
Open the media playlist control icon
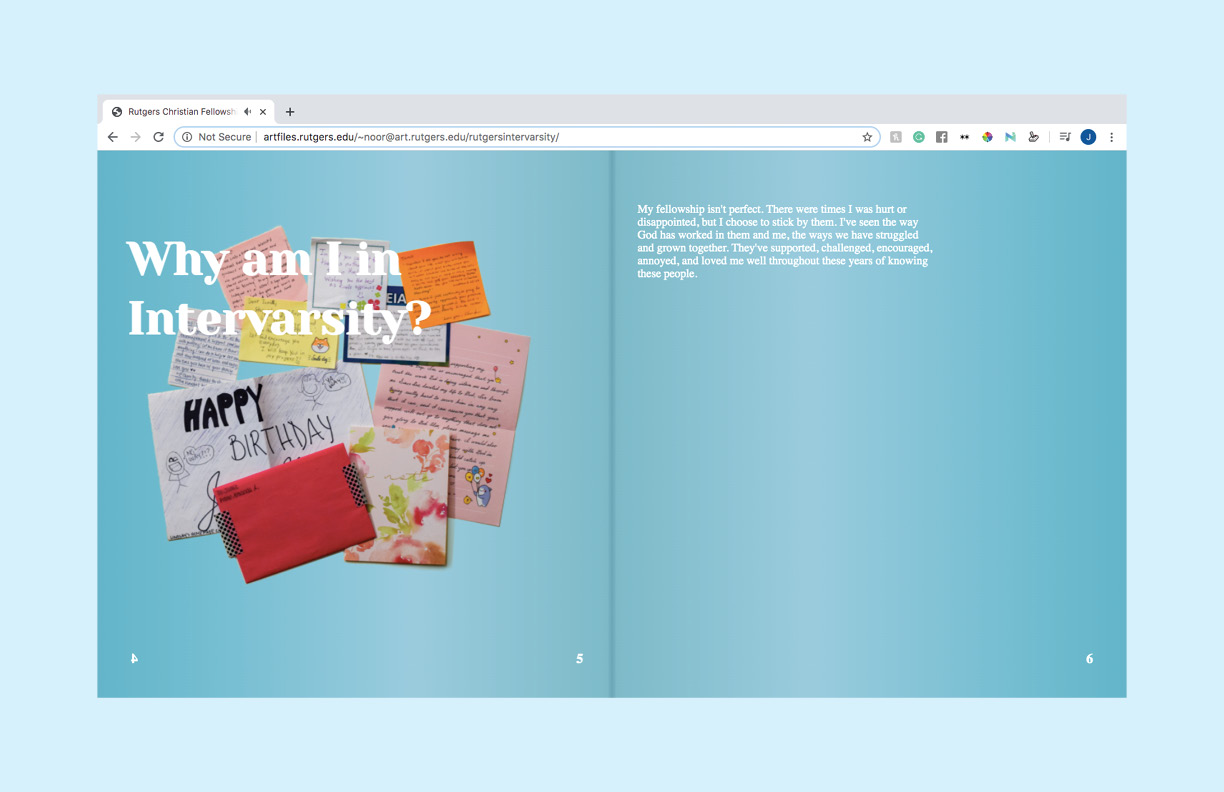[1065, 137]
